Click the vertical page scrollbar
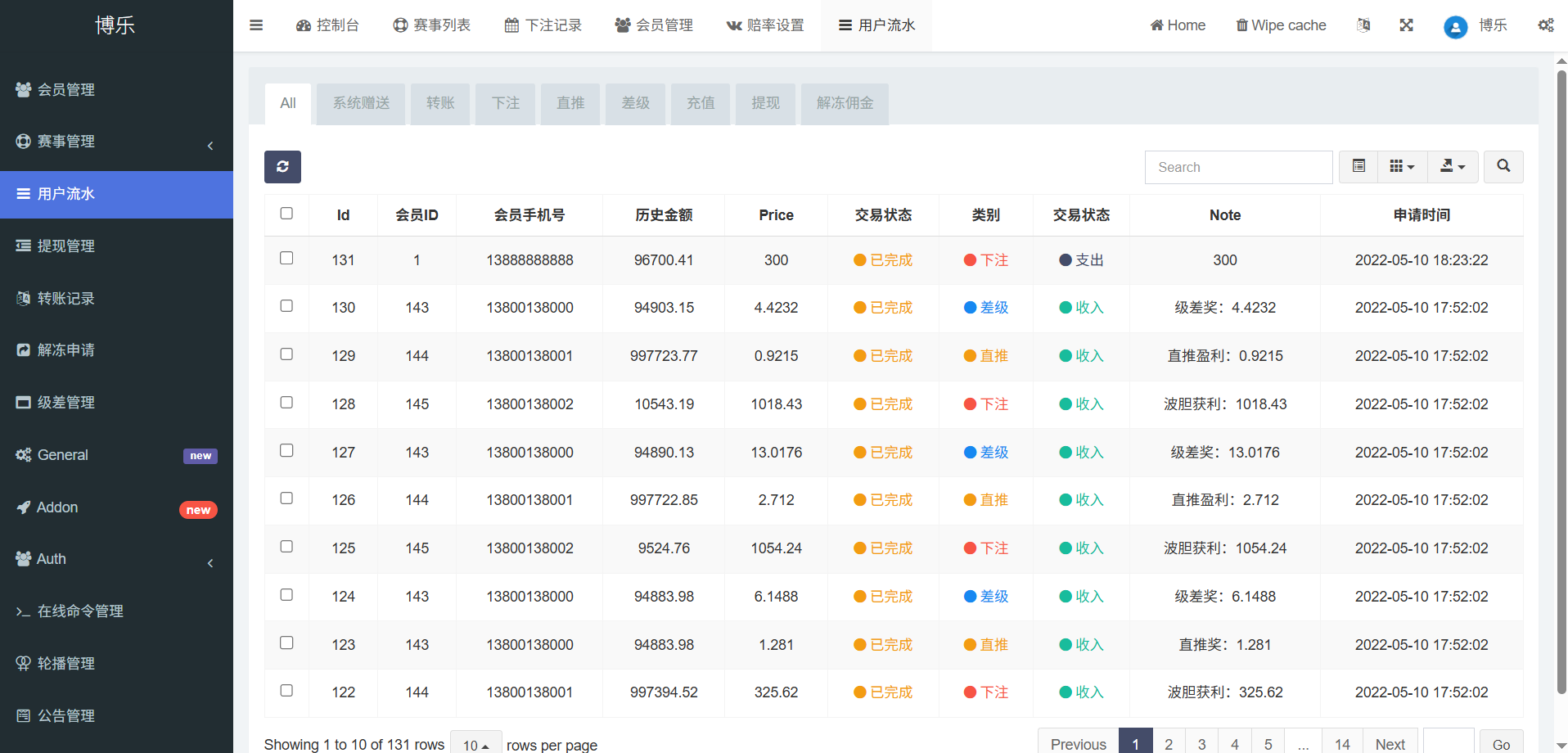The height and width of the screenshot is (753, 1568). coord(1561,376)
